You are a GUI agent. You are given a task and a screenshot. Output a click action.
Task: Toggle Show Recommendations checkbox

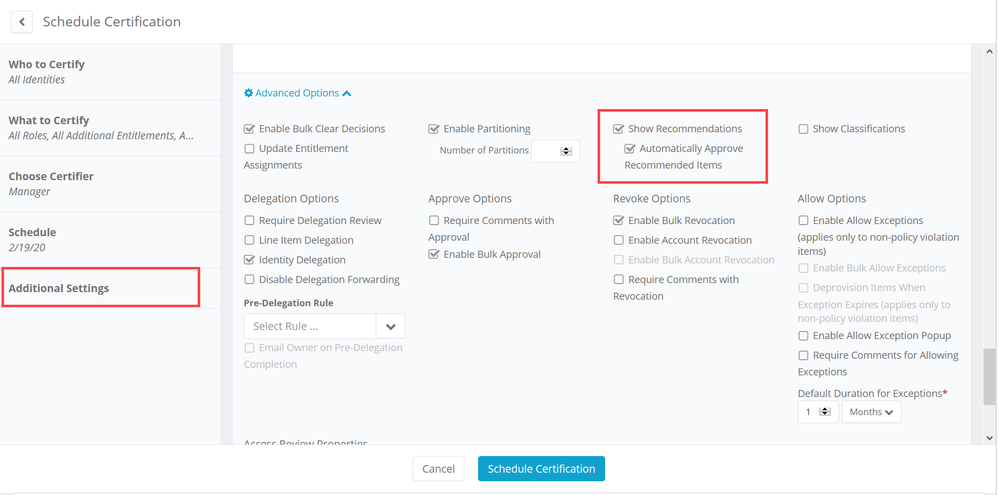619,129
